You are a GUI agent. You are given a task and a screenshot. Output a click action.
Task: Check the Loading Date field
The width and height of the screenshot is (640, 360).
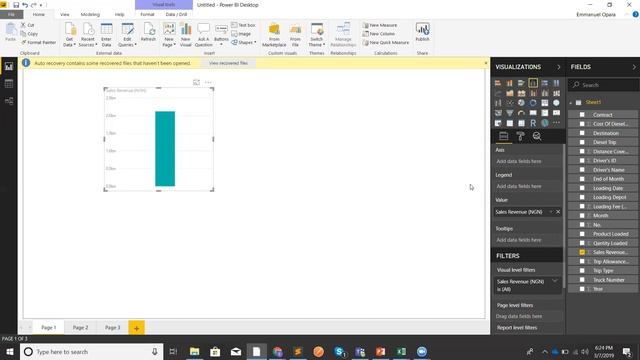(x=582, y=188)
